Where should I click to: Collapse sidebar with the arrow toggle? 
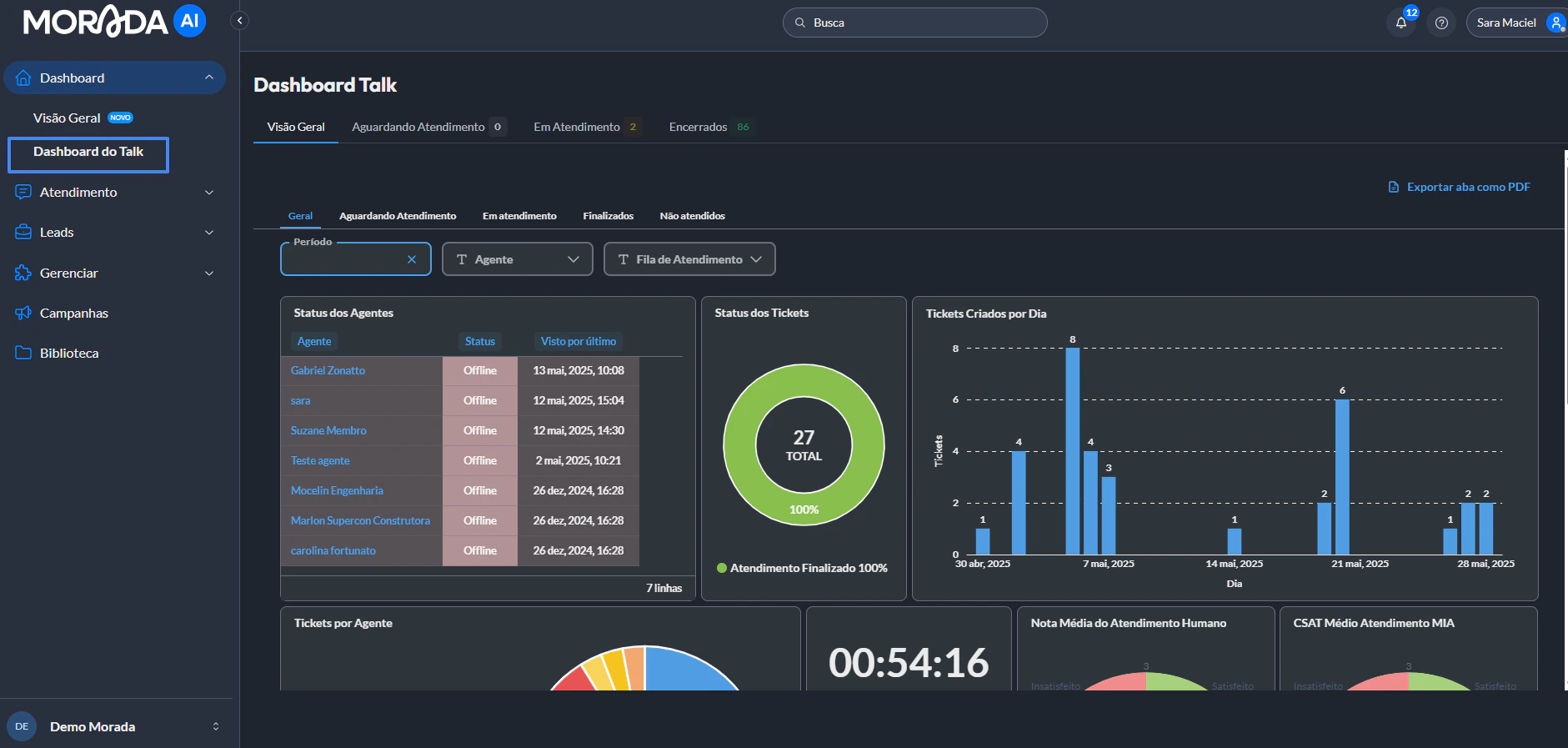coord(239,20)
